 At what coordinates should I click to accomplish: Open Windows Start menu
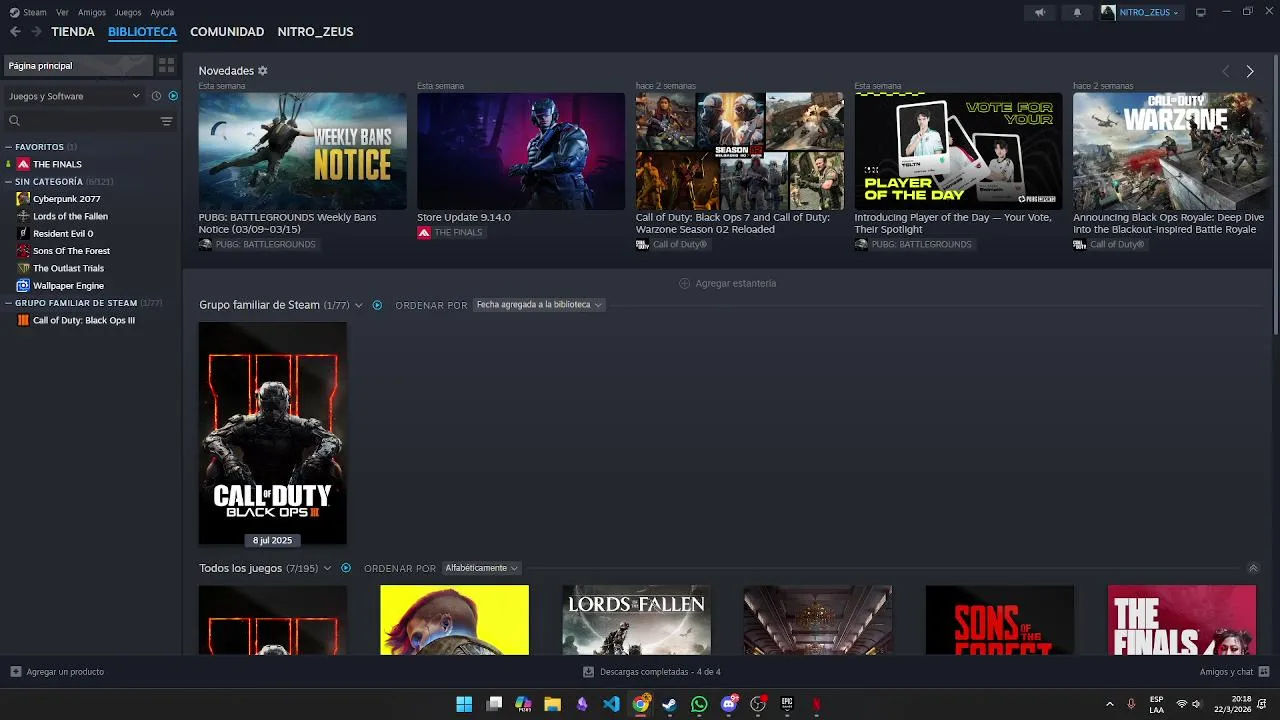point(464,704)
